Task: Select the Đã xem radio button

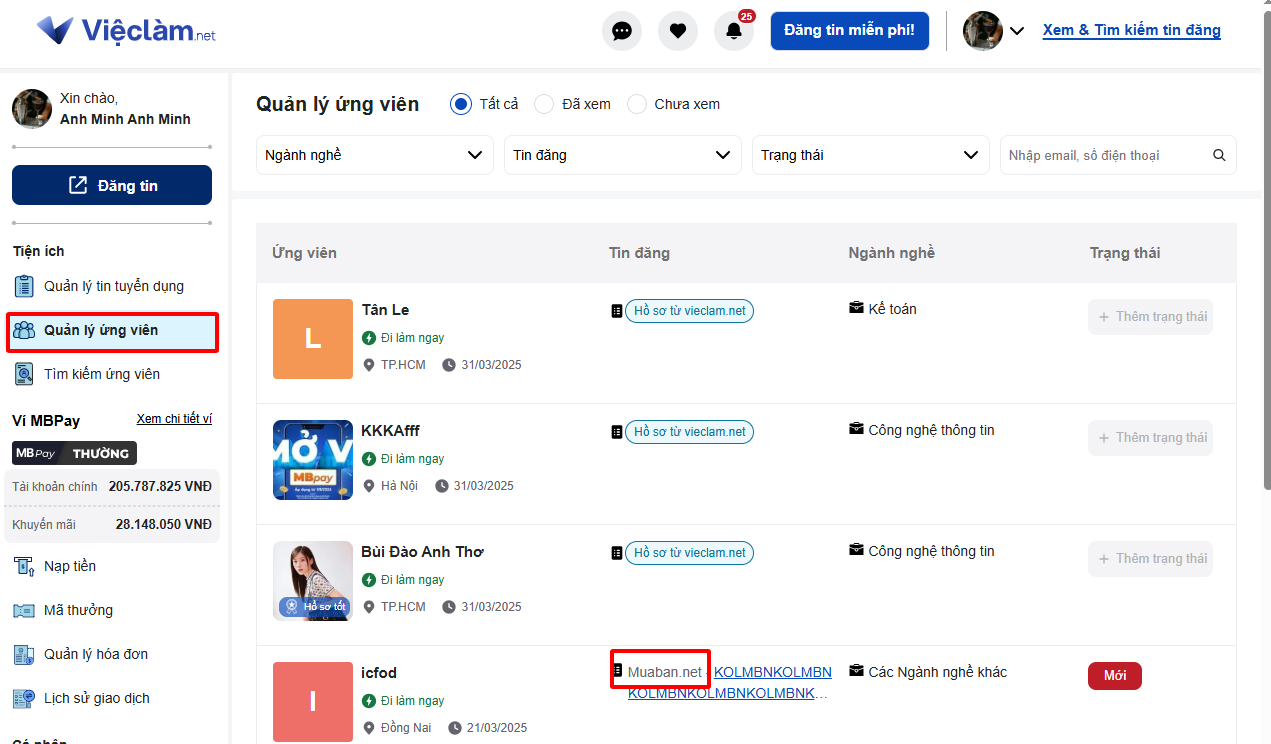Action: [544, 104]
